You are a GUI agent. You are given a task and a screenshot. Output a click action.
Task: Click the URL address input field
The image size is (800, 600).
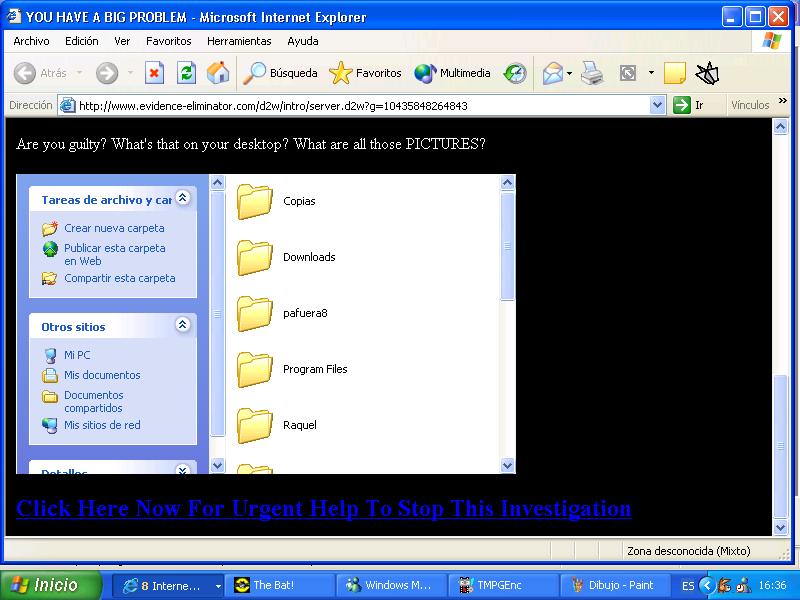(x=360, y=105)
